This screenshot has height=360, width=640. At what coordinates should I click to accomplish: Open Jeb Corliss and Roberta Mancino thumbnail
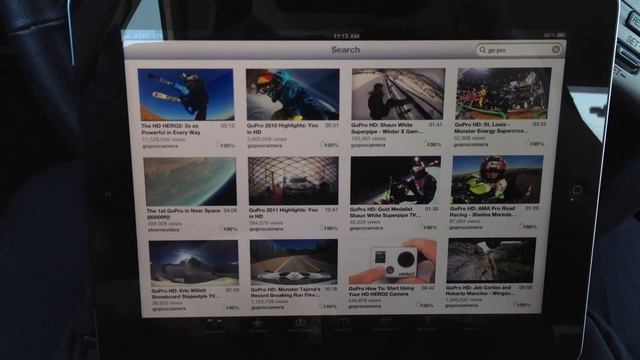(491, 260)
